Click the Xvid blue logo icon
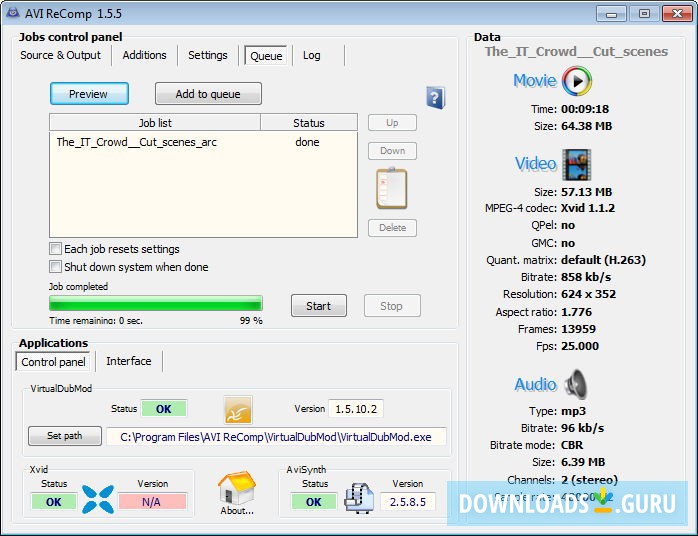This screenshot has height=536, width=698. [98, 499]
